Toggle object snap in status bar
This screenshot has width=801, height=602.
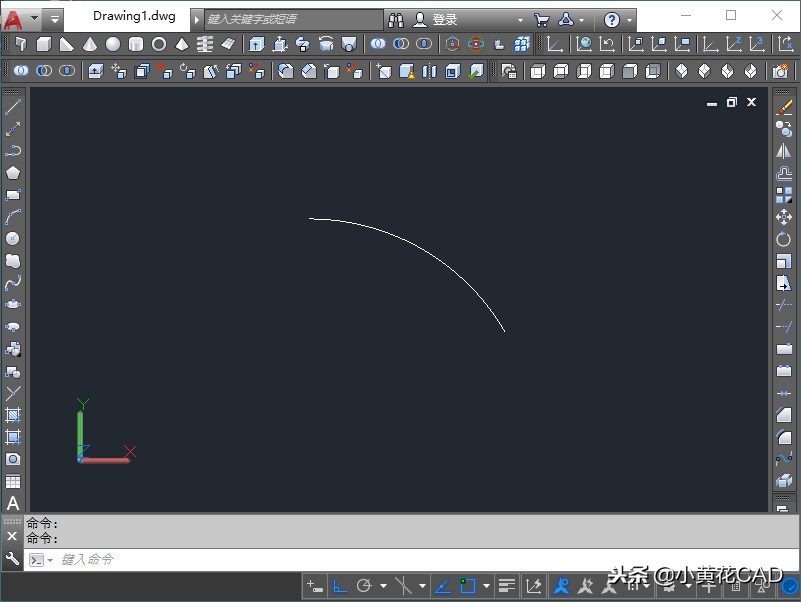tap(467, 586)
